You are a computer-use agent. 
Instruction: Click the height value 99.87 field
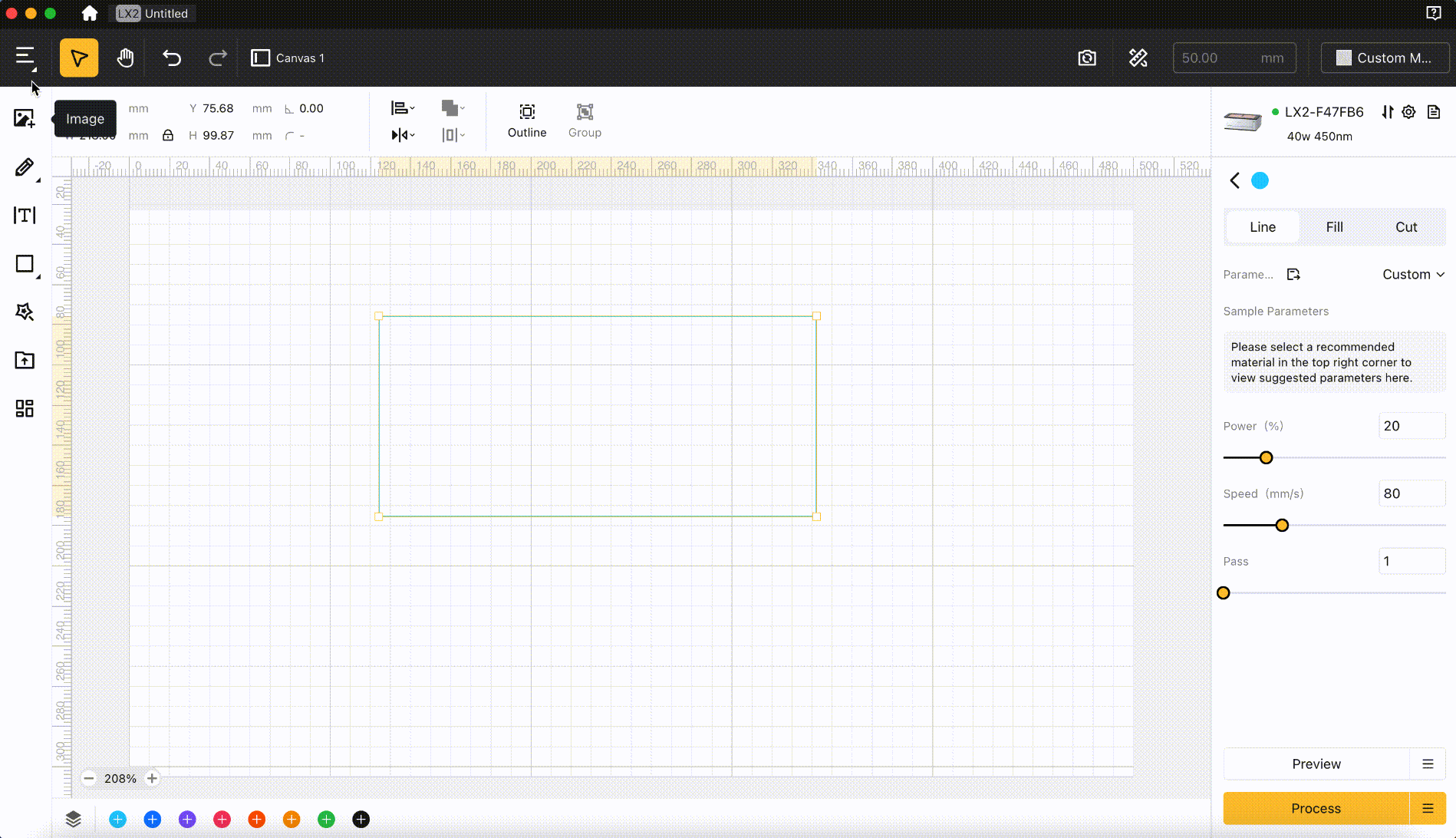pyautogui.click(x=219, y=135)
